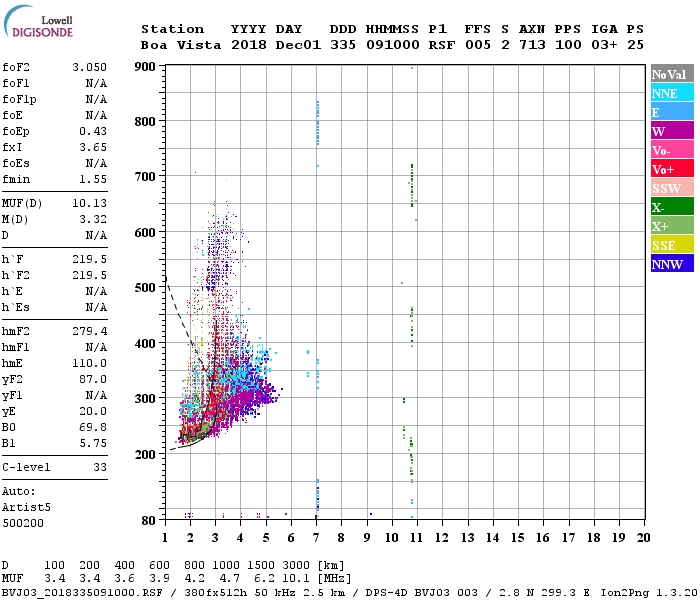Viewport: 700px width, 600px height.
Task: Click the C-level value 33
Action: [100, 467]
